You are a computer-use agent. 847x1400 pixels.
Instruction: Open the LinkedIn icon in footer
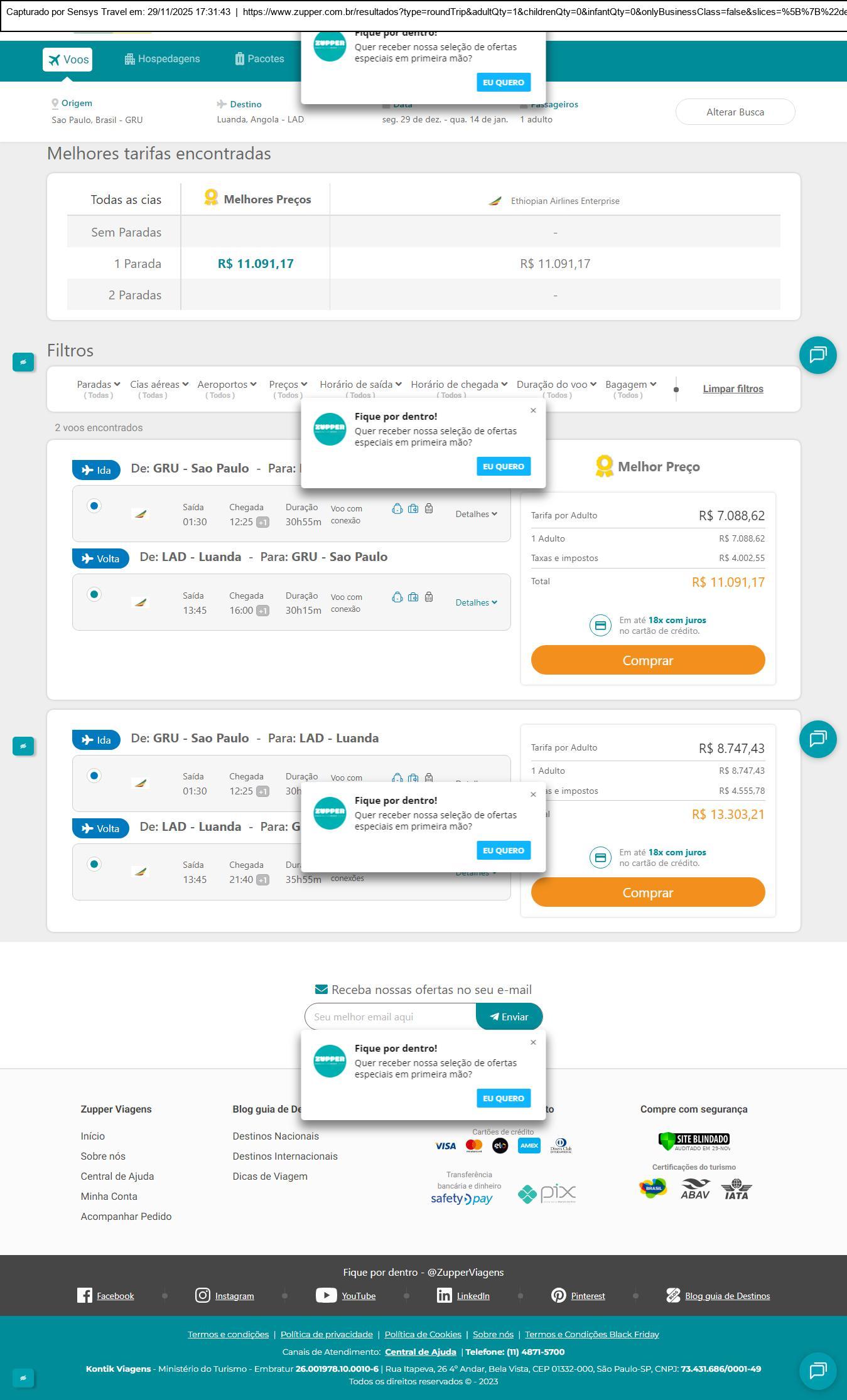(444, 1295)
